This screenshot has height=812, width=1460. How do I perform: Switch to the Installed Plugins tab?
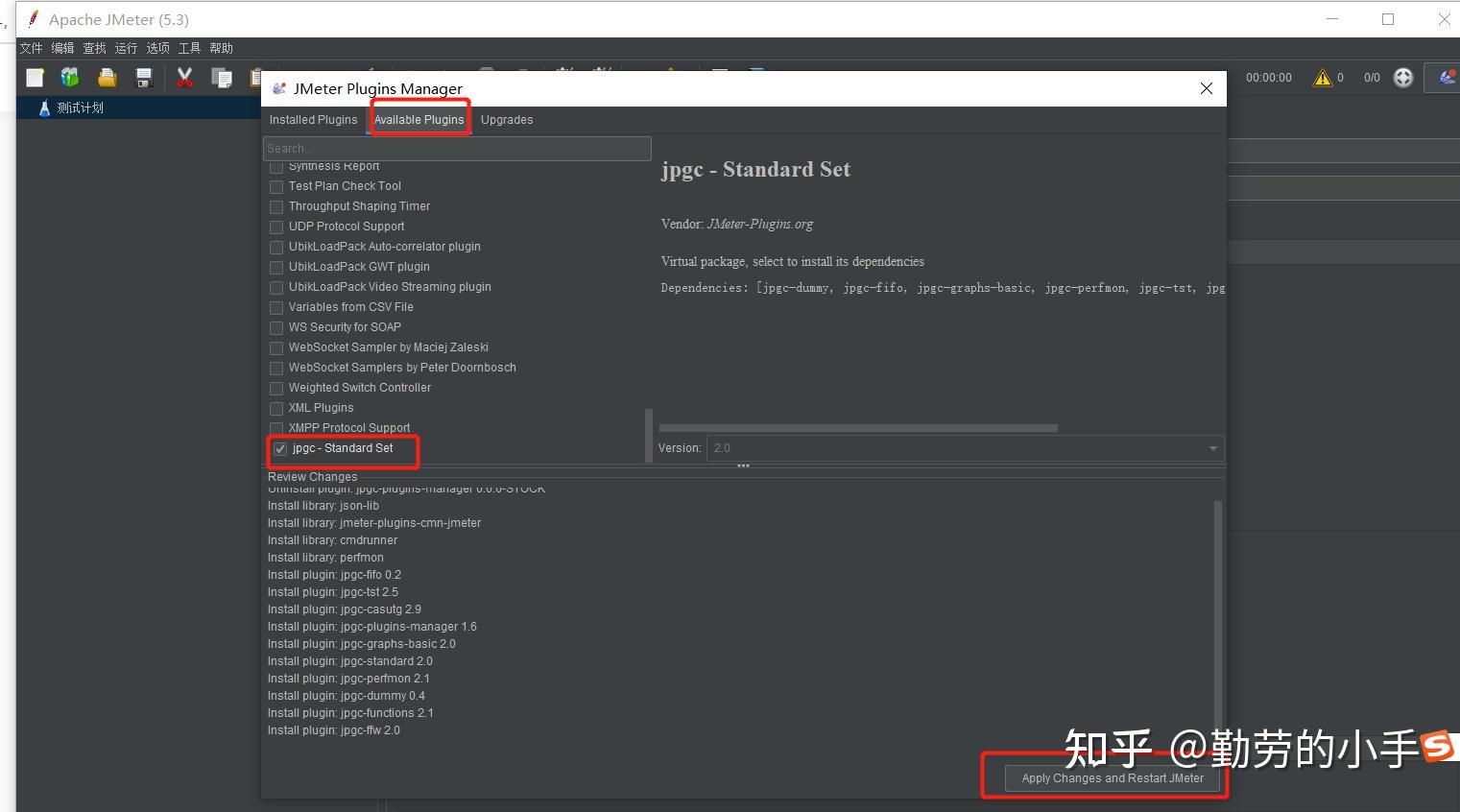(x=313, y=120)
